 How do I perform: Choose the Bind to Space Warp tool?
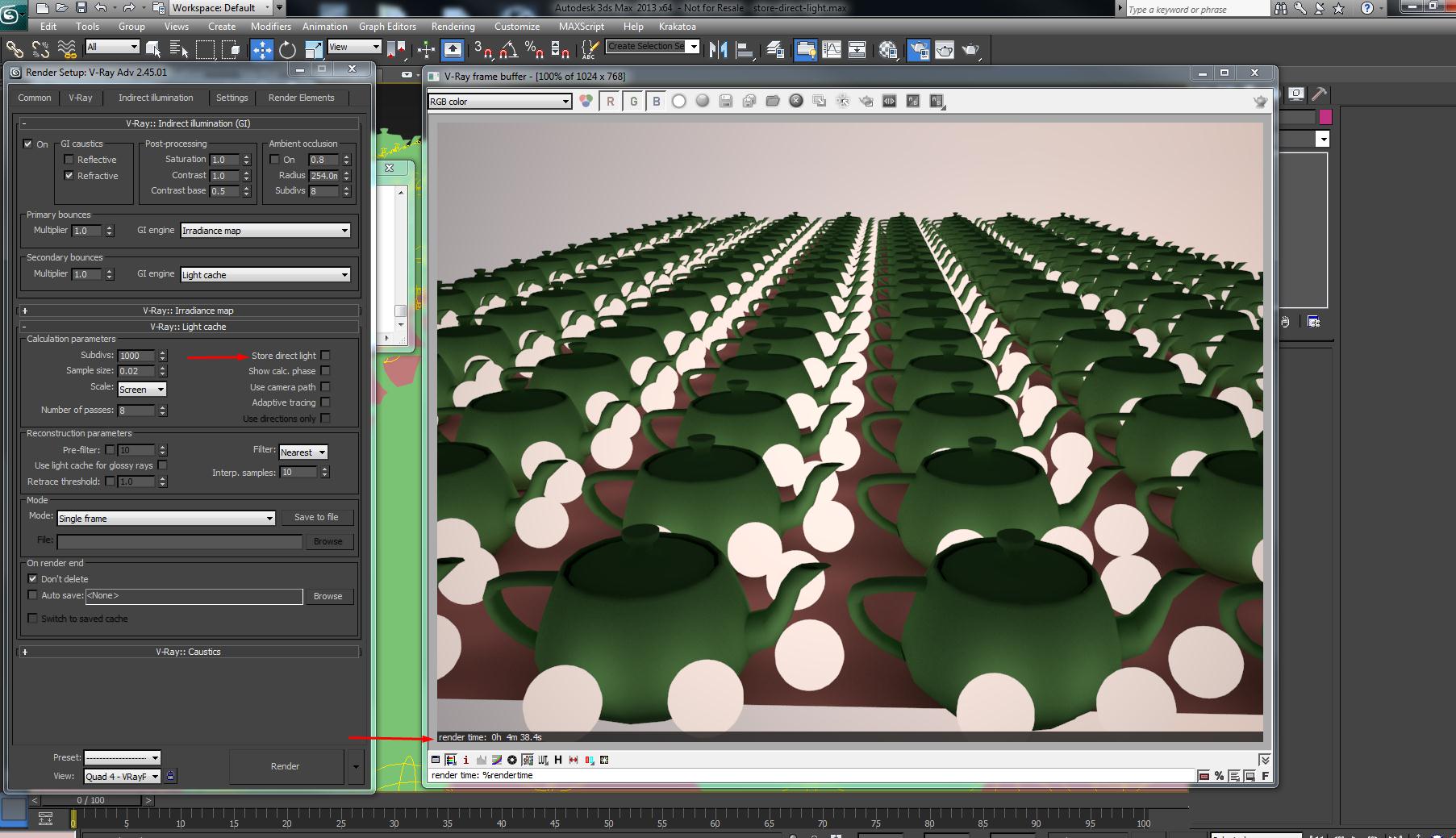coord(68,49)
